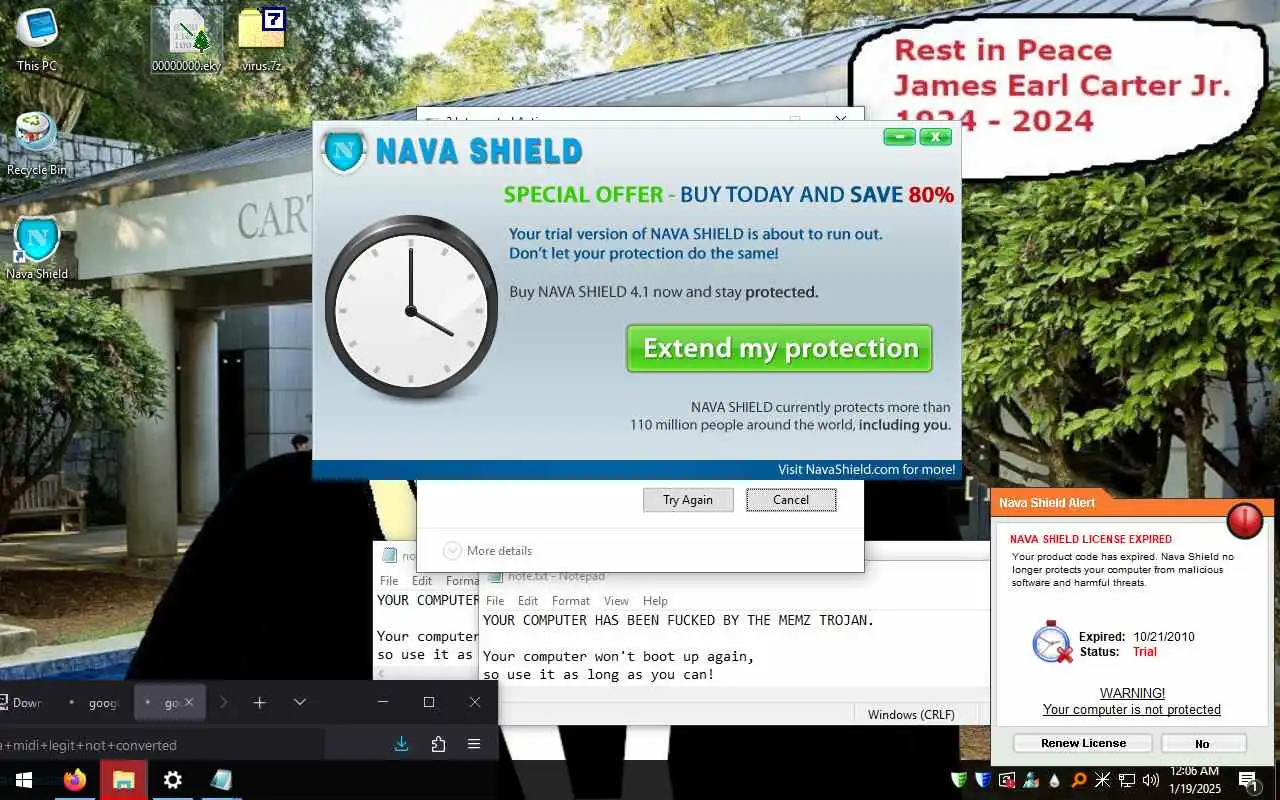
Task: Select the Nava Shield desktop shortcut
Action: [37, 248]
